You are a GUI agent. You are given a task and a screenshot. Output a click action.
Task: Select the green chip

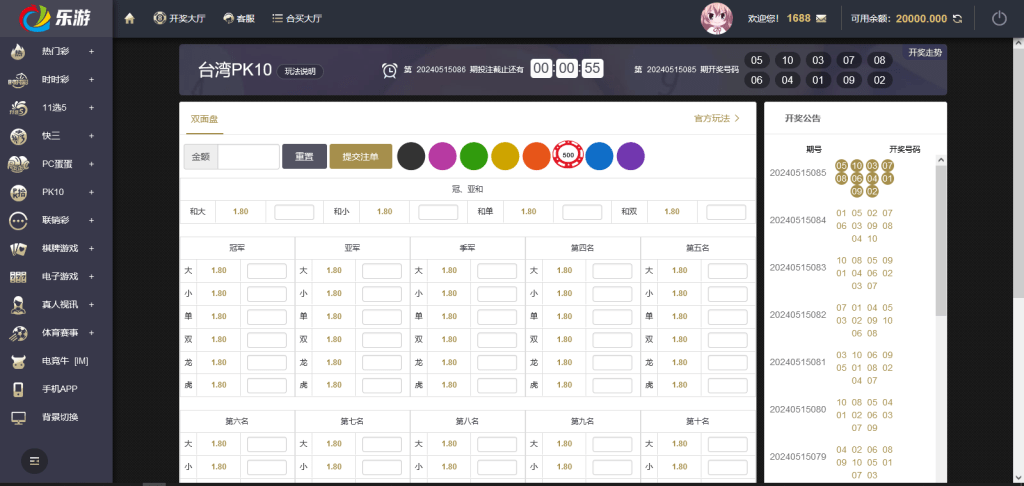point(474,155)
